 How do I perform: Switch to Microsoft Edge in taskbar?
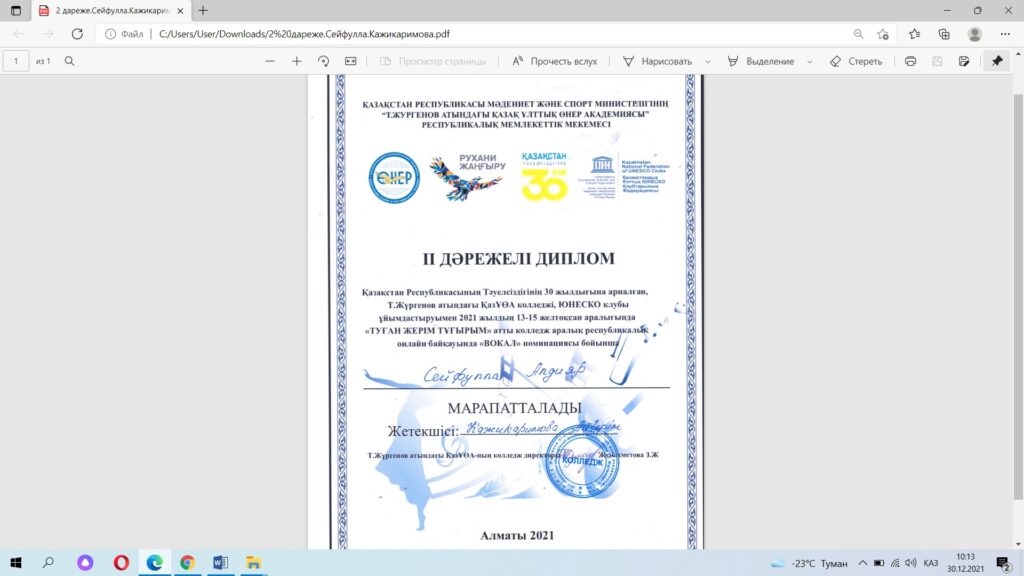(155, 562)
